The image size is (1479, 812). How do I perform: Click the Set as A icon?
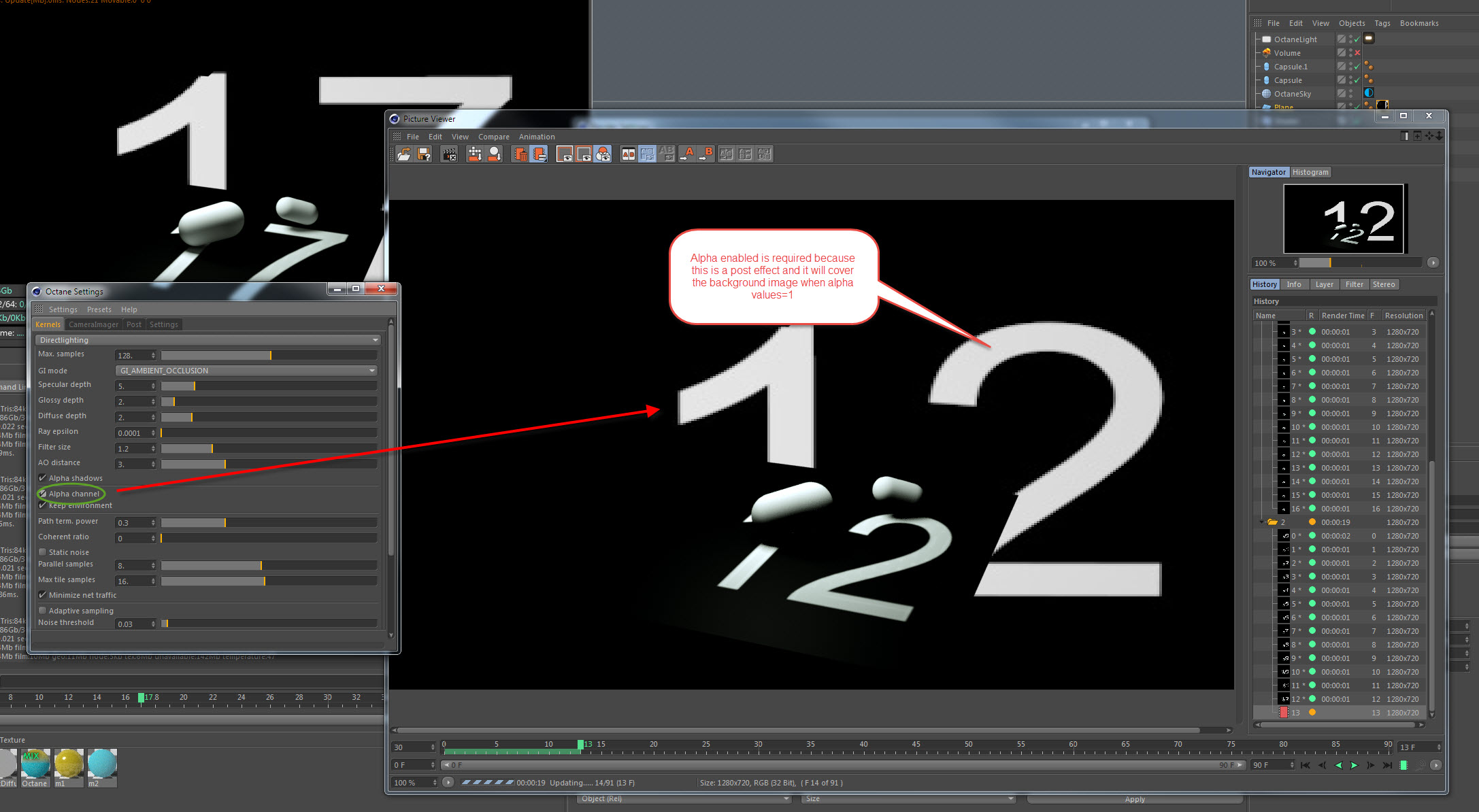pos(688,154)
